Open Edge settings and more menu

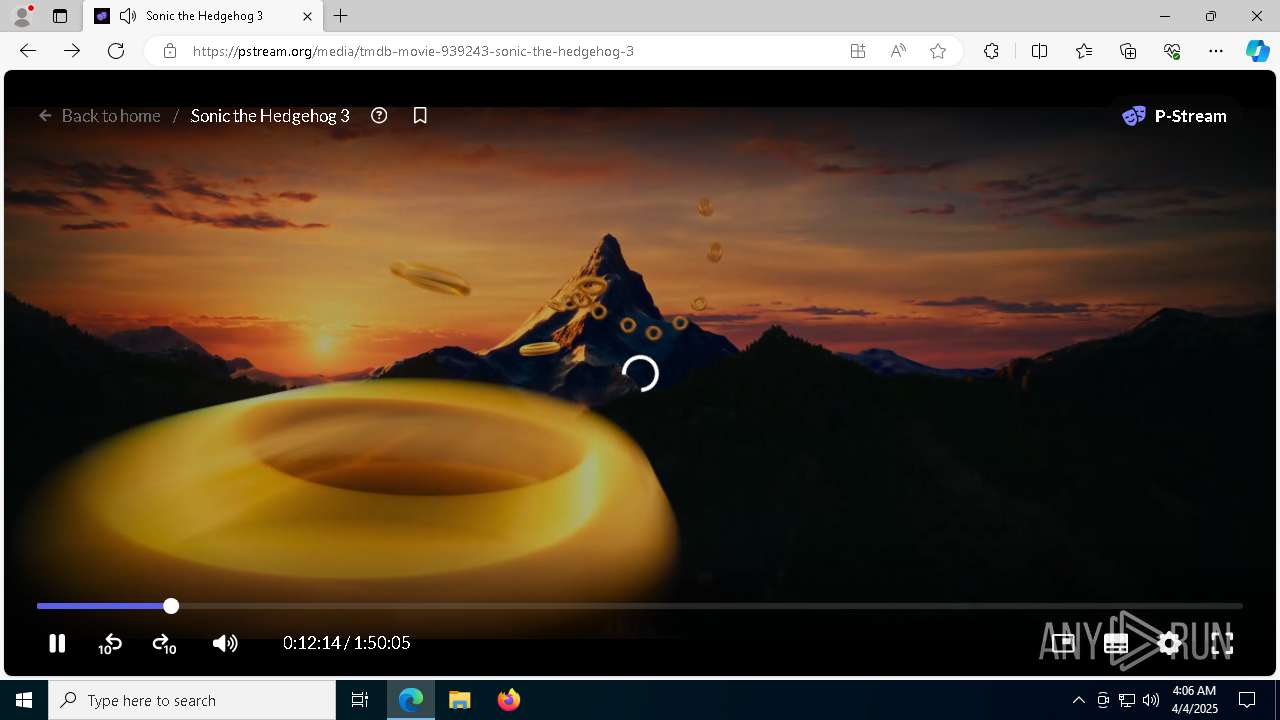click(x=1216, y=51)
